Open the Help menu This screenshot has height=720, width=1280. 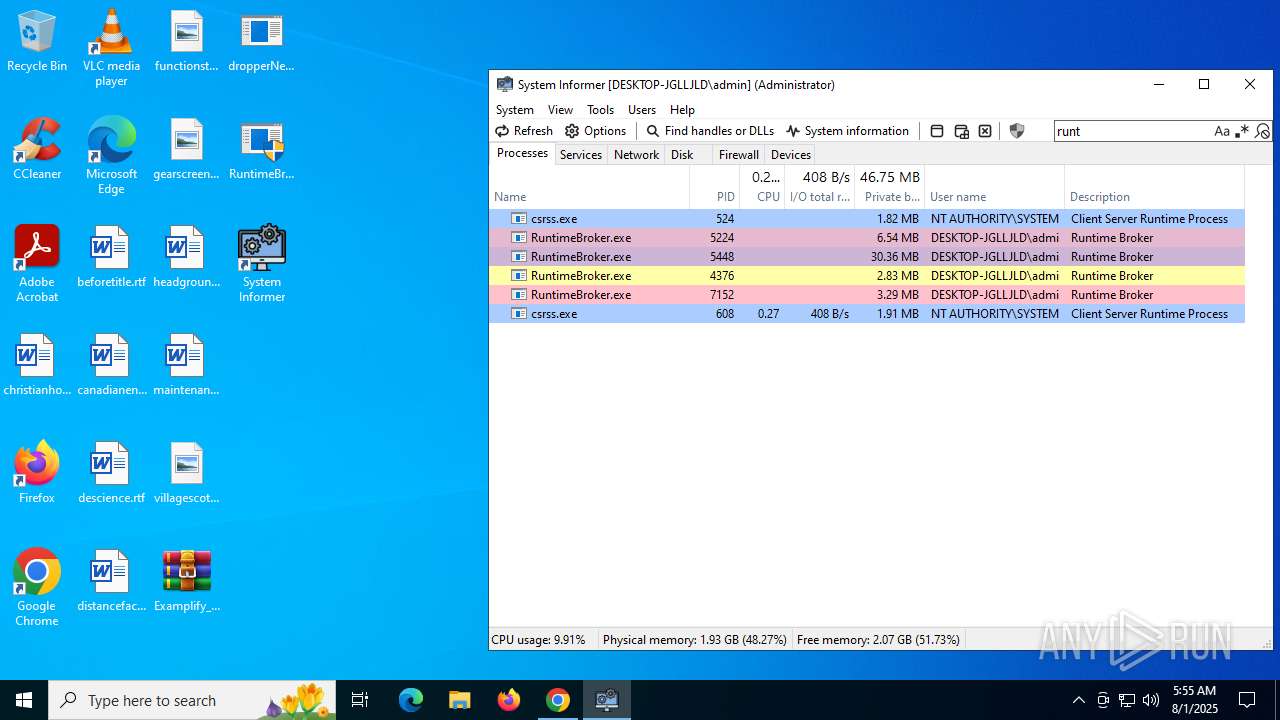point(682,110)
